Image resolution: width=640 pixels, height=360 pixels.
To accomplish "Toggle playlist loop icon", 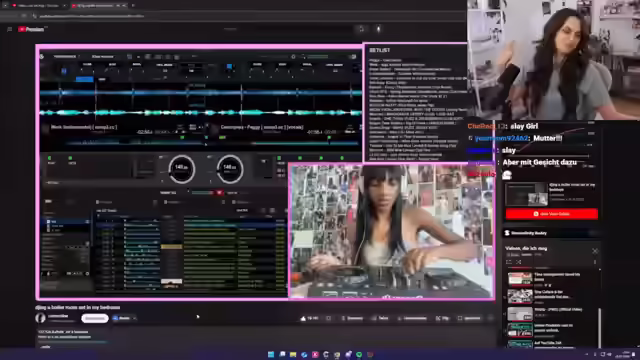I will point(509,262).
